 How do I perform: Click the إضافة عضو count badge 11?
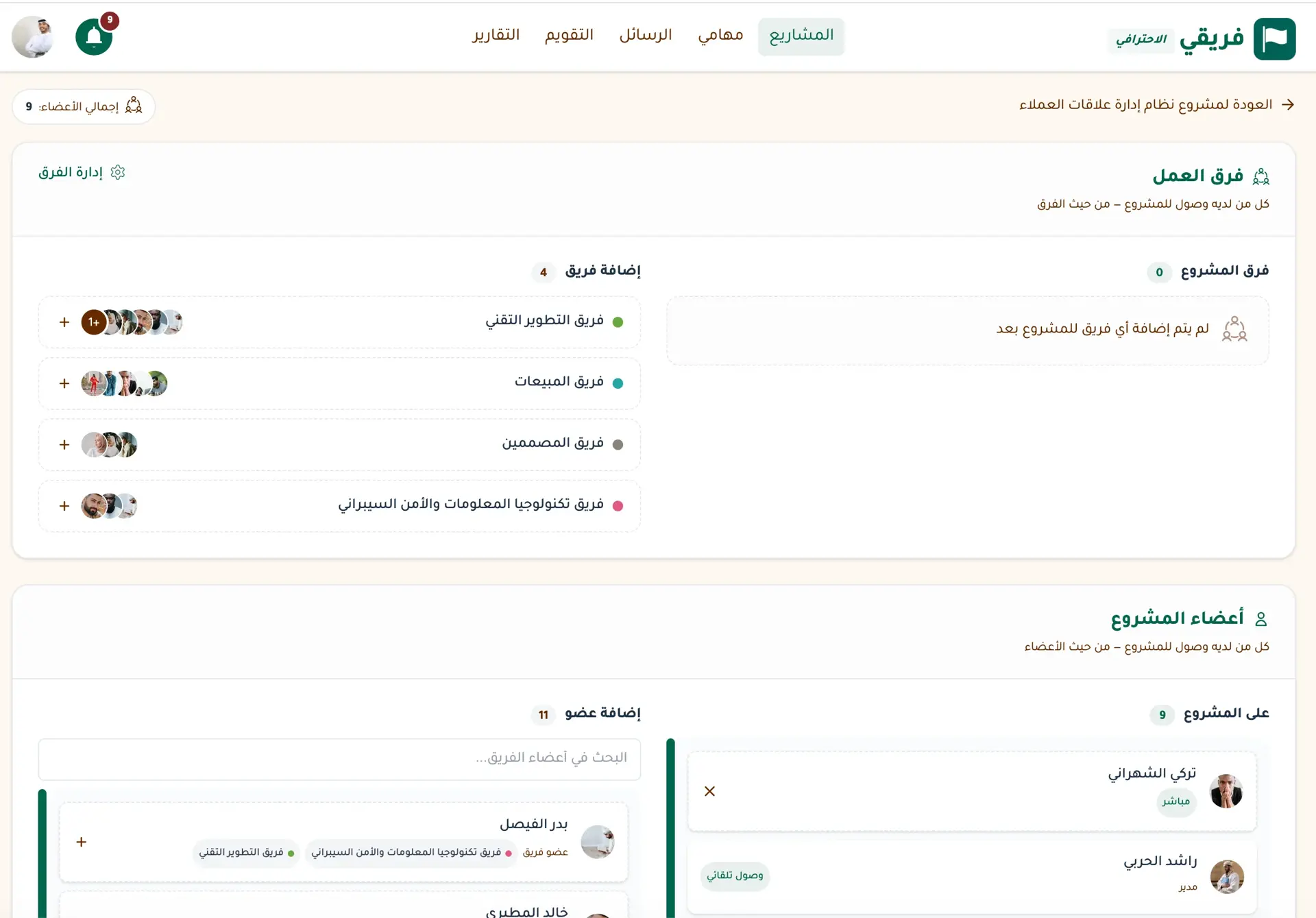click(544, 715)
